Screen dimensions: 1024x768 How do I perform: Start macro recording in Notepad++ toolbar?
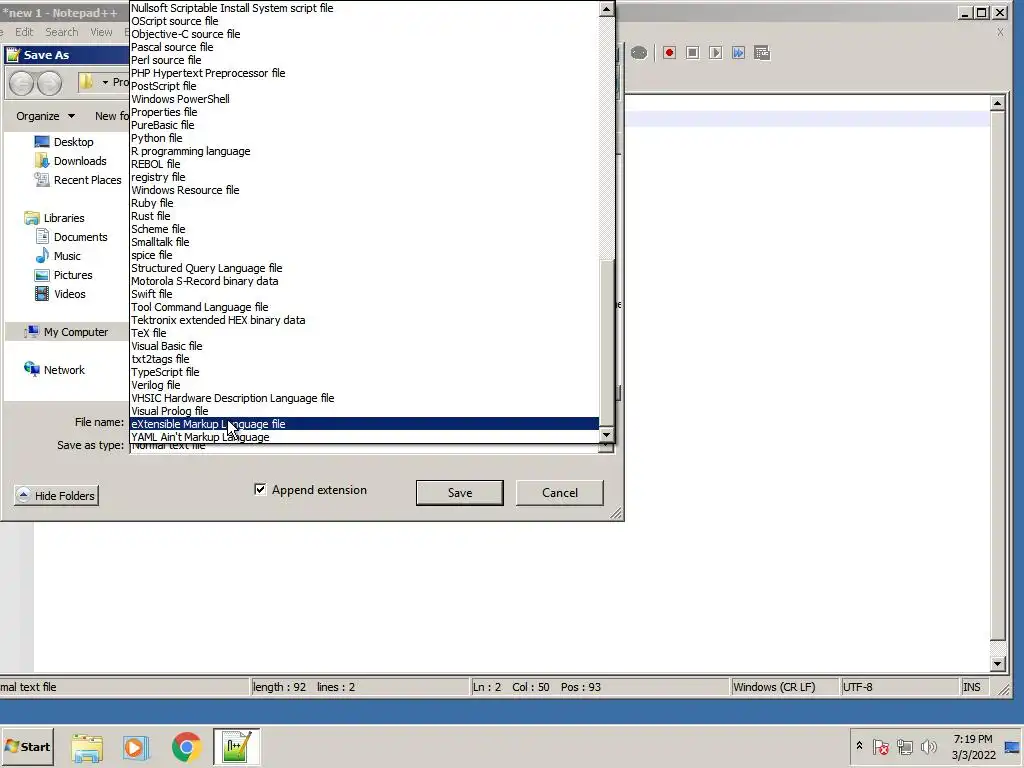[x=669, y=53]
